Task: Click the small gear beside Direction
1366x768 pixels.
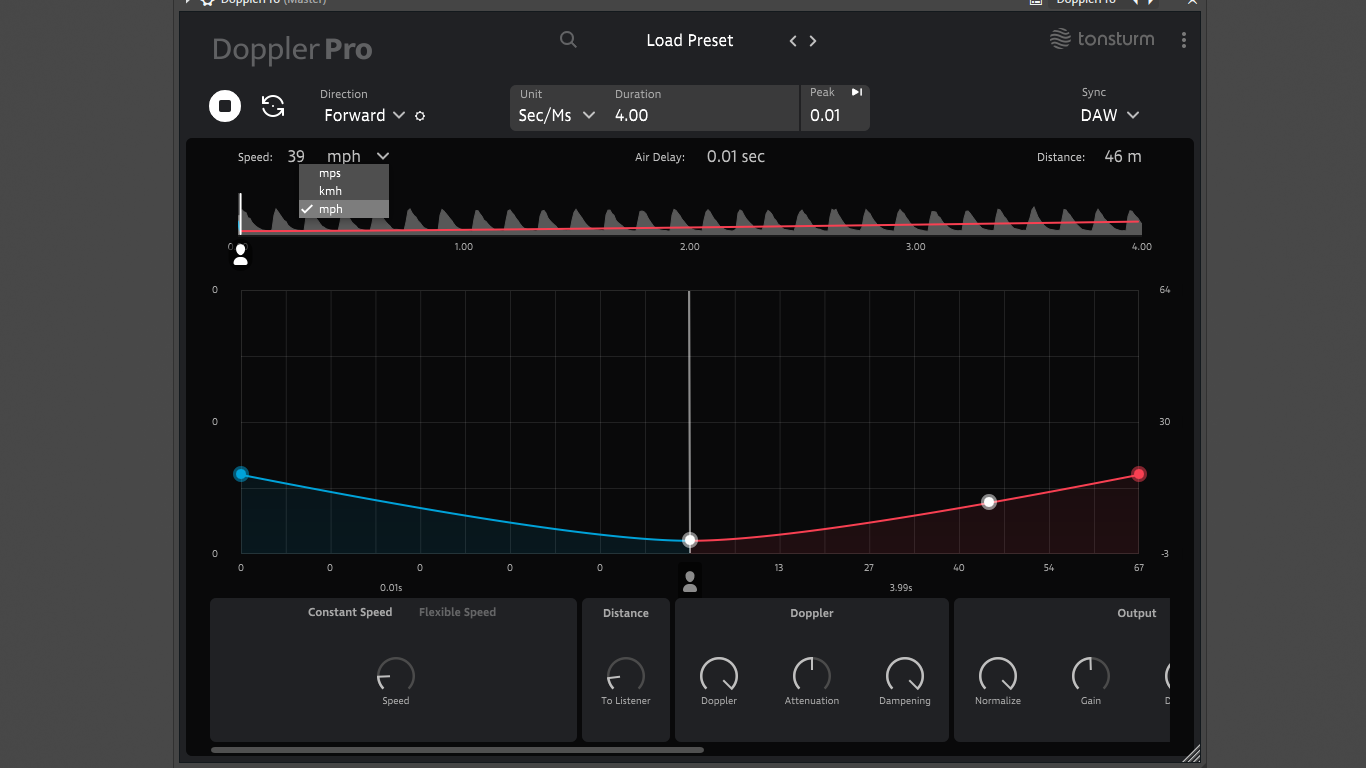Action: [420, 116]
